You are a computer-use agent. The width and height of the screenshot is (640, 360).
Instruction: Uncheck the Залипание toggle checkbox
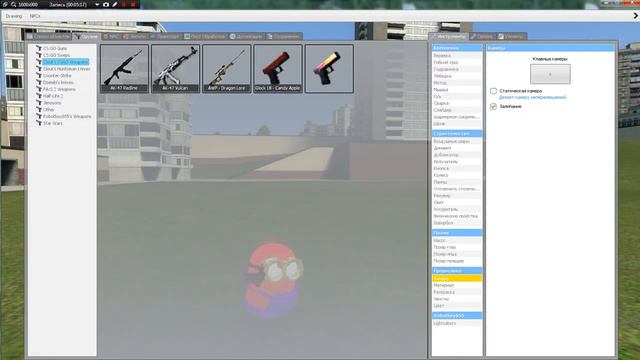click(493, 107)
